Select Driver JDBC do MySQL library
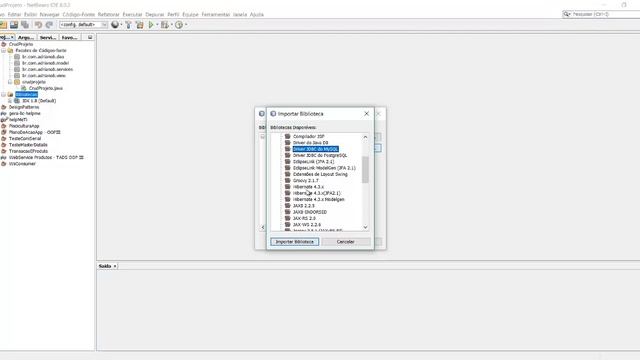The width and height of the screenshot is (640, 360). (x=316, y=149)
